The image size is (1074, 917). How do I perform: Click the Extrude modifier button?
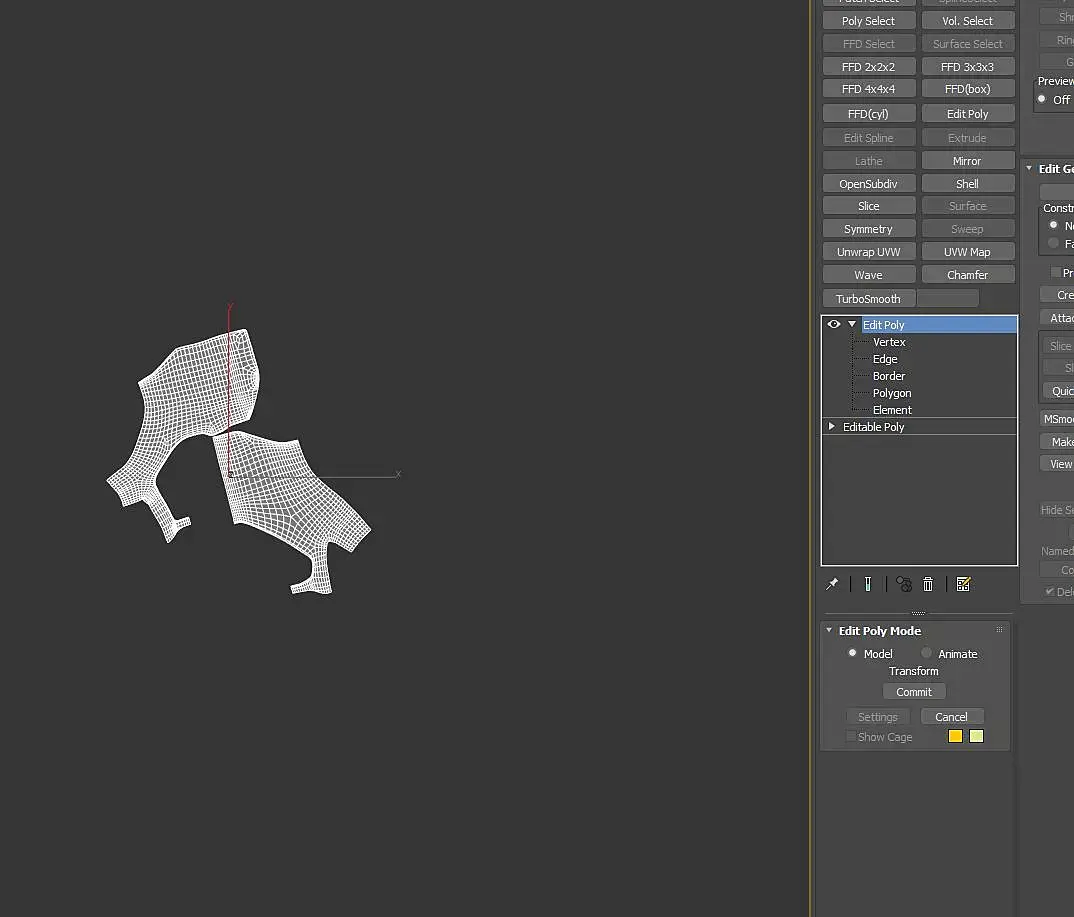click(968, 138)
